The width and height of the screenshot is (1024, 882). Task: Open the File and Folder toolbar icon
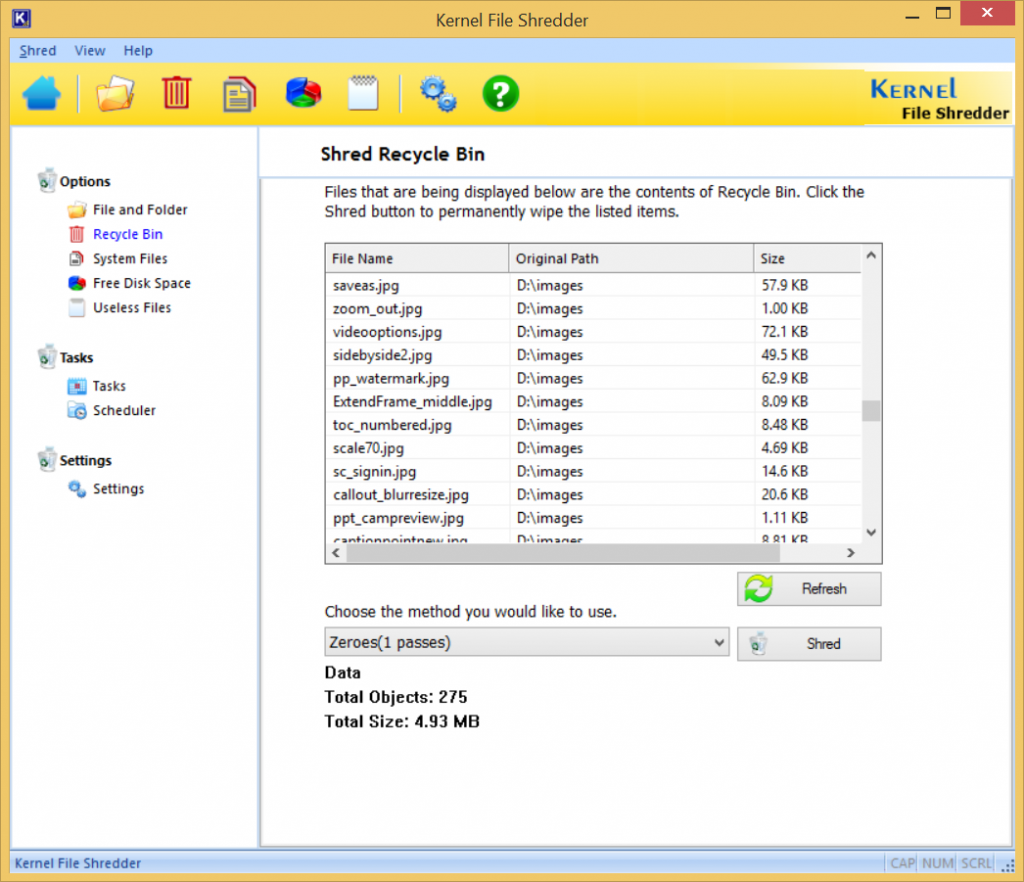(x=115, y=94)
